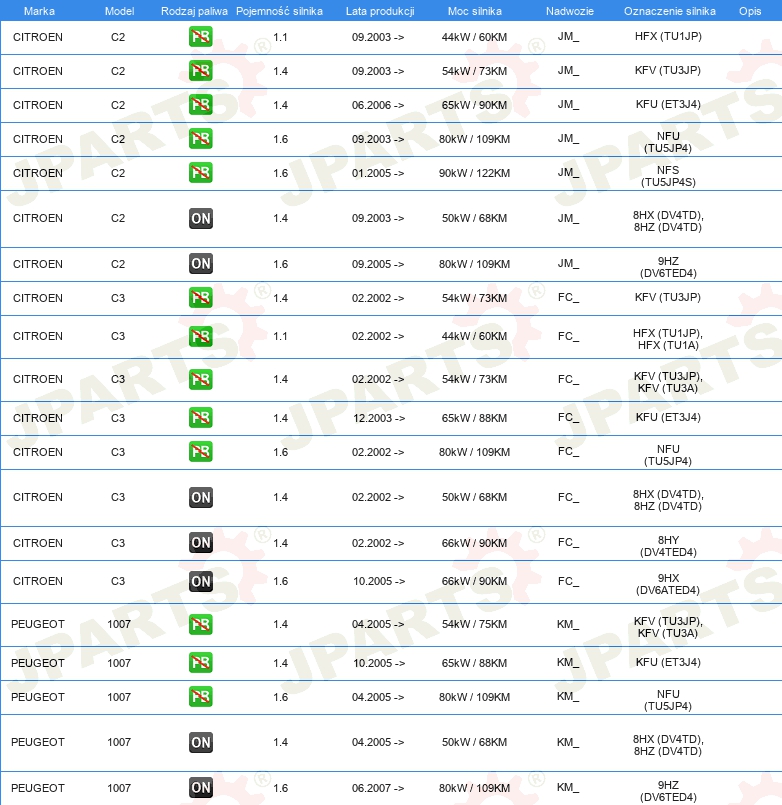Click the Opis column header
This screenshot has width=782, height=805.
click(750, 11)
